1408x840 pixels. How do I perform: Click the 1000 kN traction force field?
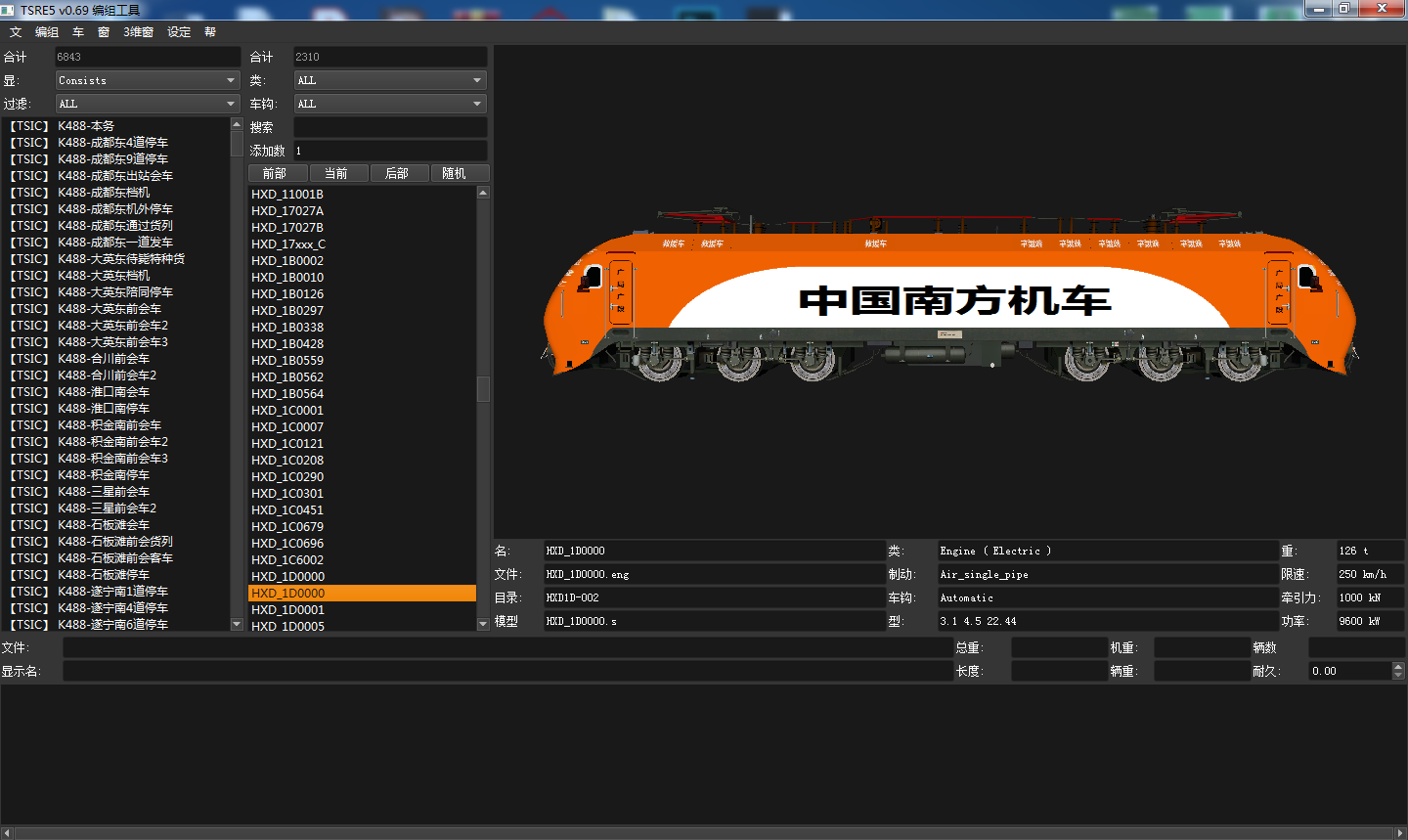coord(1370,597)
